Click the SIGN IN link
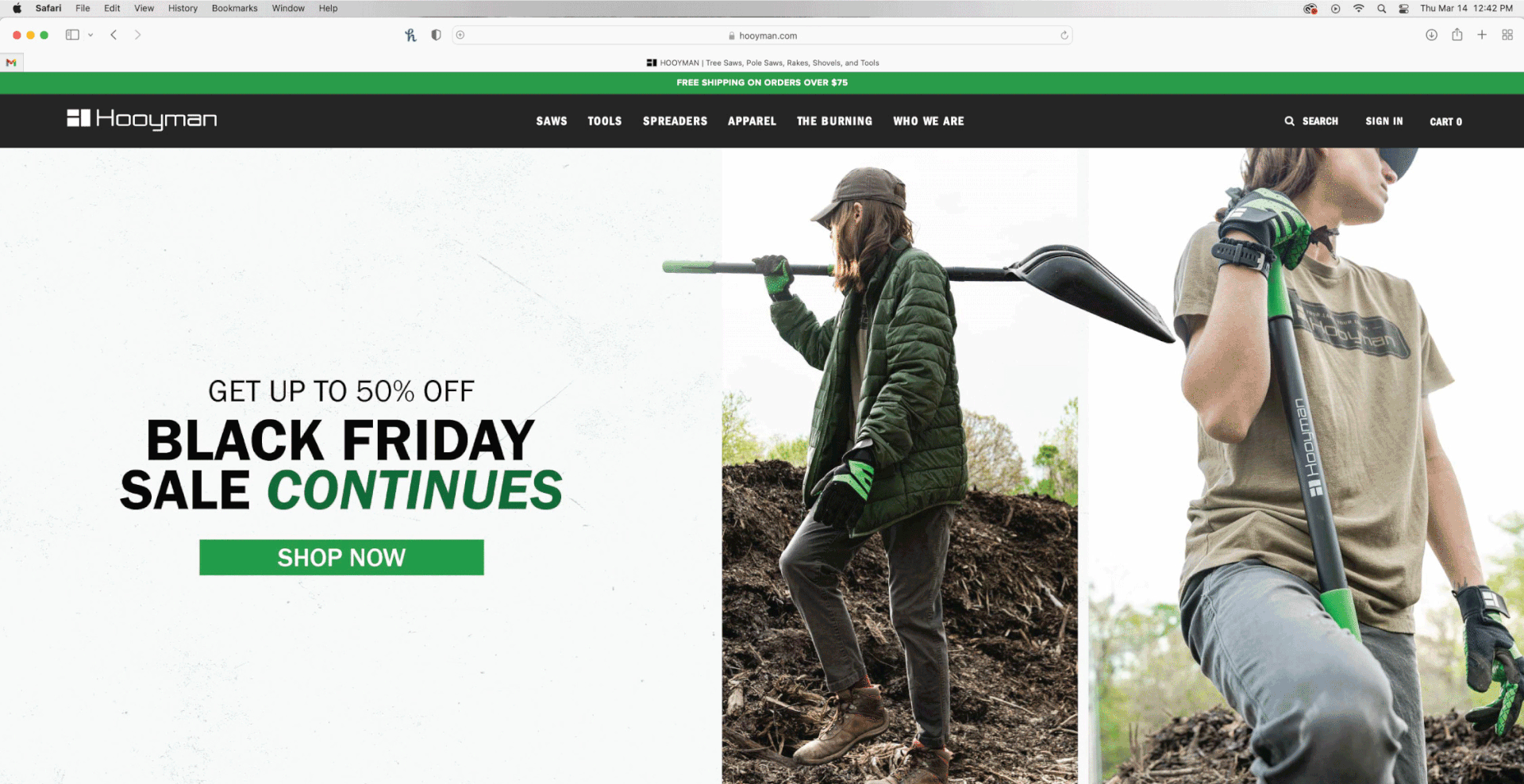The image size is (1524, 784). tap(1384, 121)
